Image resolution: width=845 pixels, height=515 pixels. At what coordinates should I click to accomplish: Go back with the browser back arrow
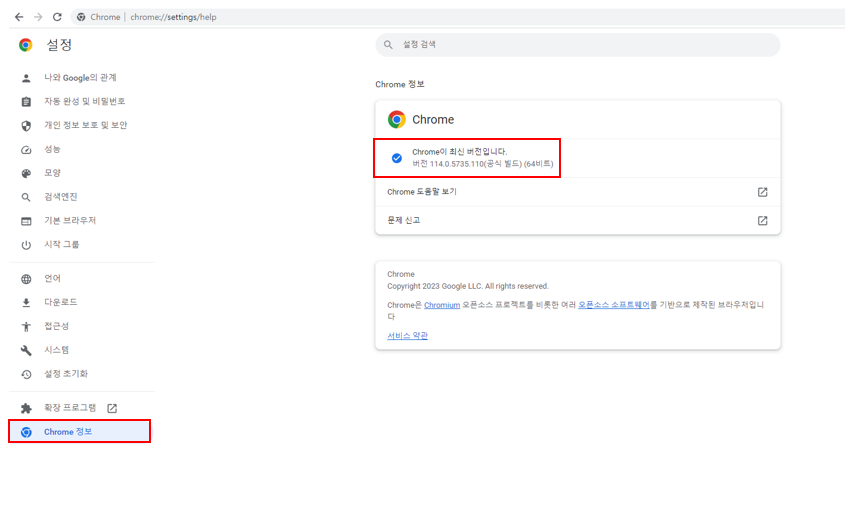tap(19, 17)
